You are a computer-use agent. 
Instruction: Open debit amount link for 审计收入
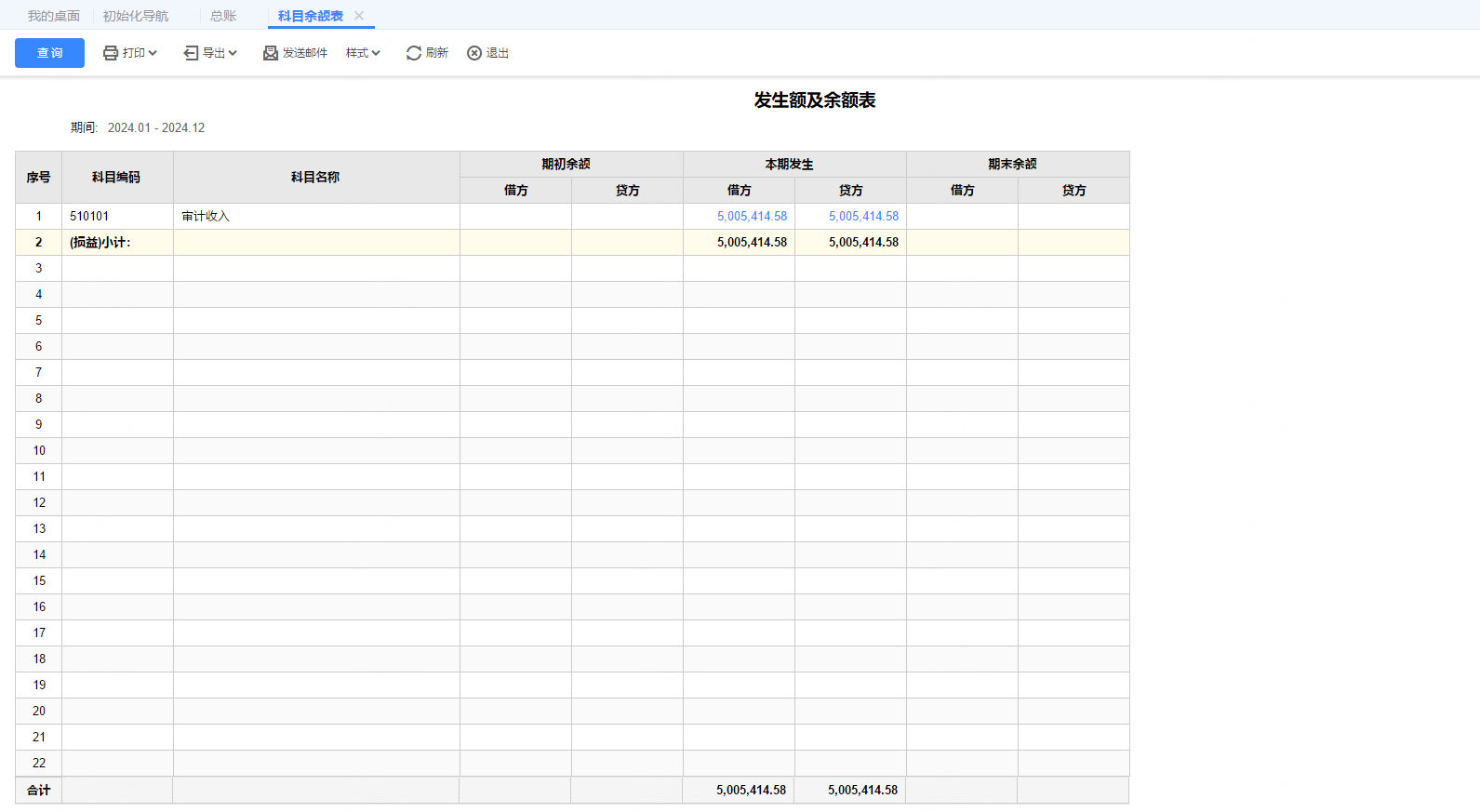[752, 216]
